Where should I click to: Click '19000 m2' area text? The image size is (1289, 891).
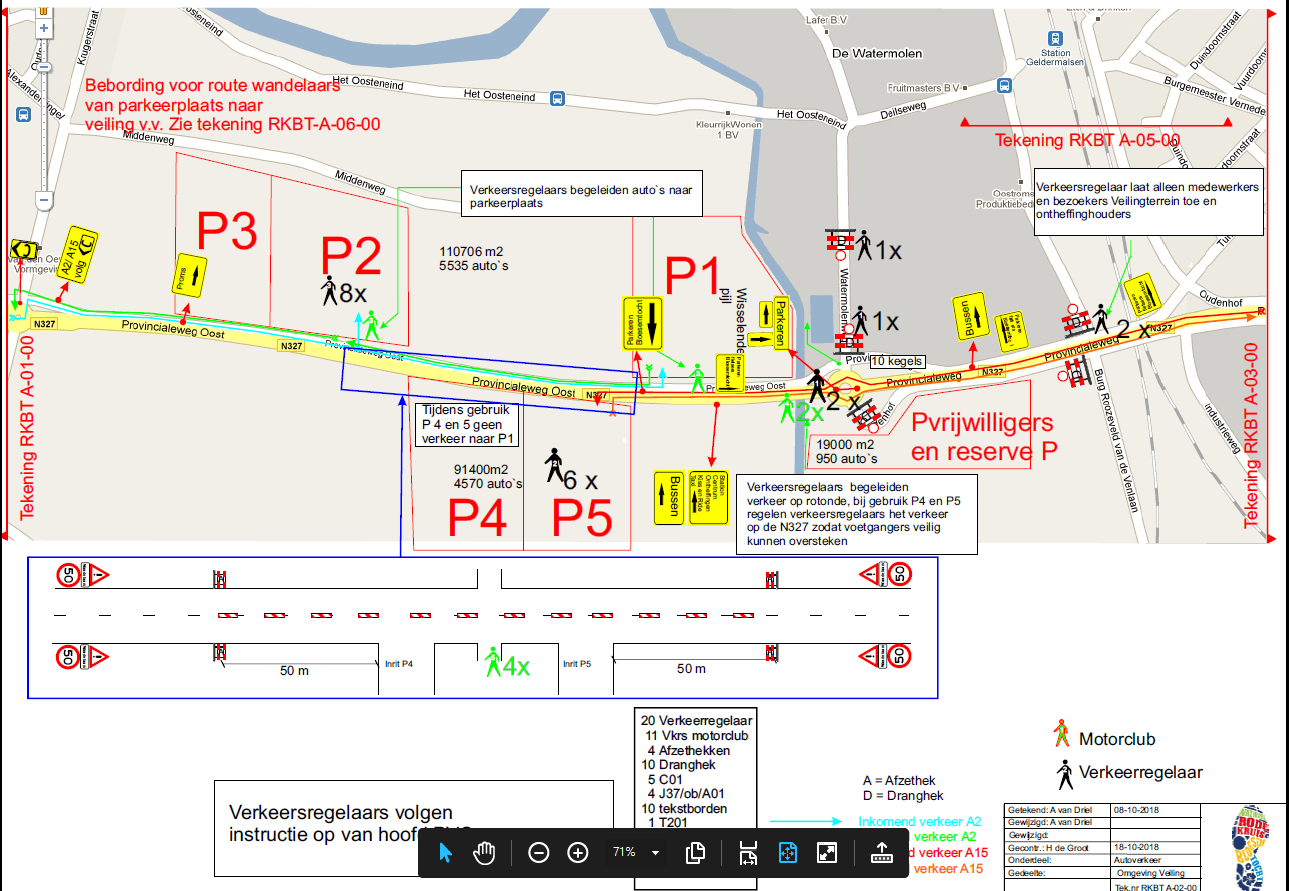click(846, 444)
